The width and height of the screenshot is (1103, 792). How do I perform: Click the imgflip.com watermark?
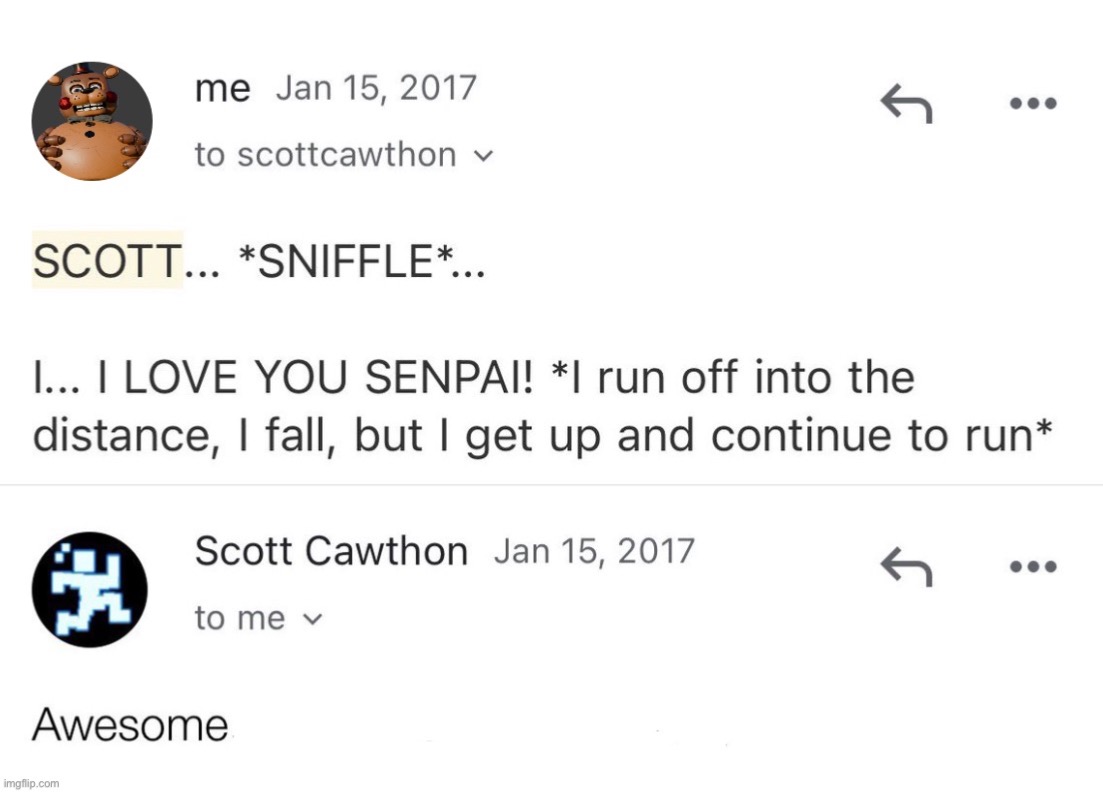pyautogui.click(x=31, y=783)
